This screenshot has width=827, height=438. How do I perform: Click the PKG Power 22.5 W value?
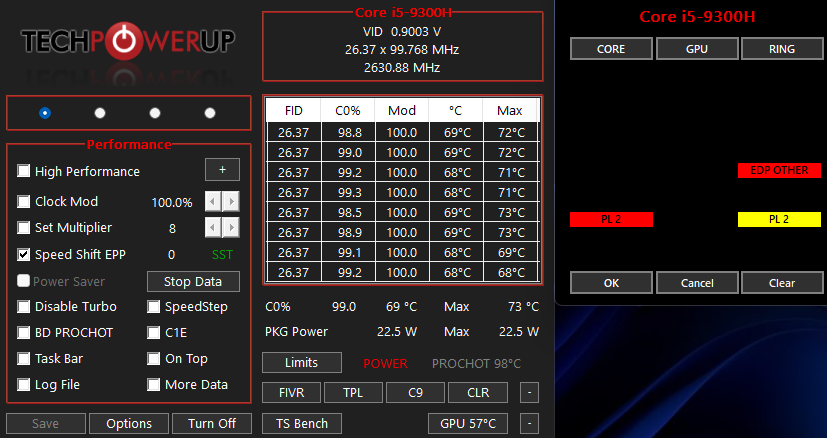[397, 332]
